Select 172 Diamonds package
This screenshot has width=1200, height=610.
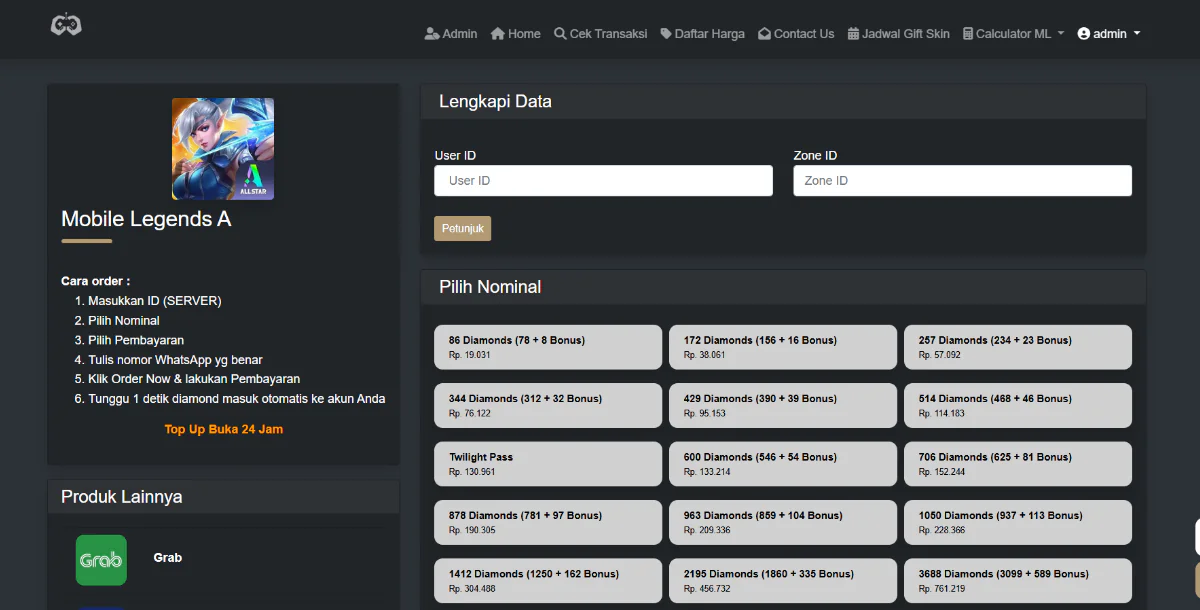(x=783, y=347)
